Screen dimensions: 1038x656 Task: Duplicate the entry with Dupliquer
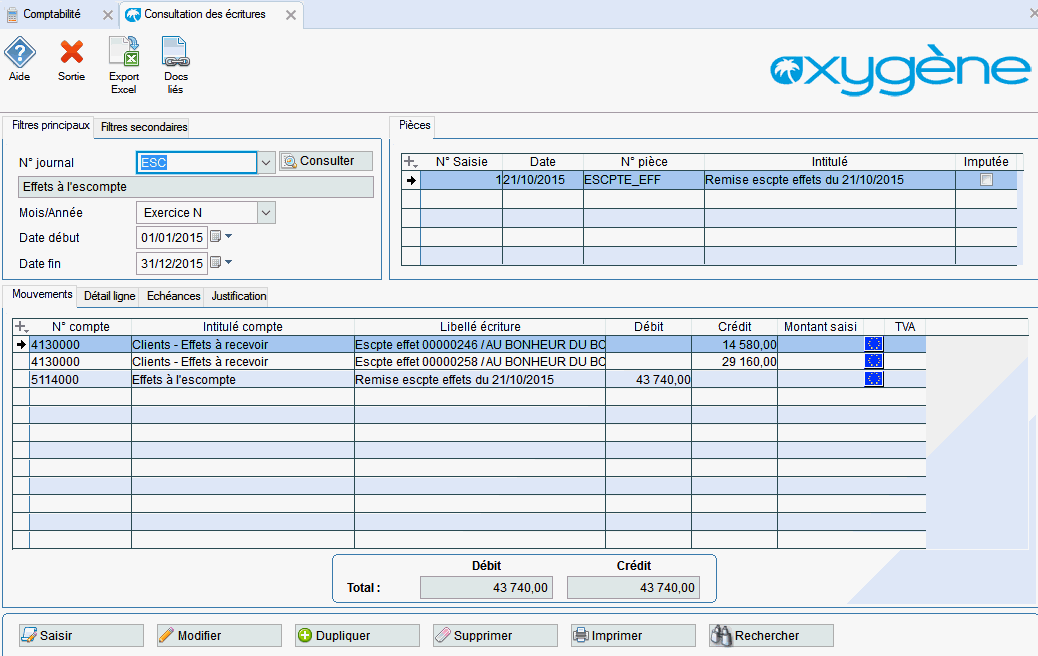357,635
